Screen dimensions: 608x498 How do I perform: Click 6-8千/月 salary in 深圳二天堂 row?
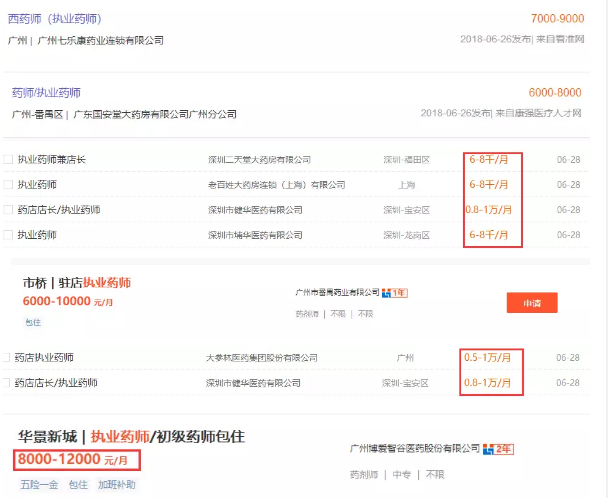pos(489,159)
